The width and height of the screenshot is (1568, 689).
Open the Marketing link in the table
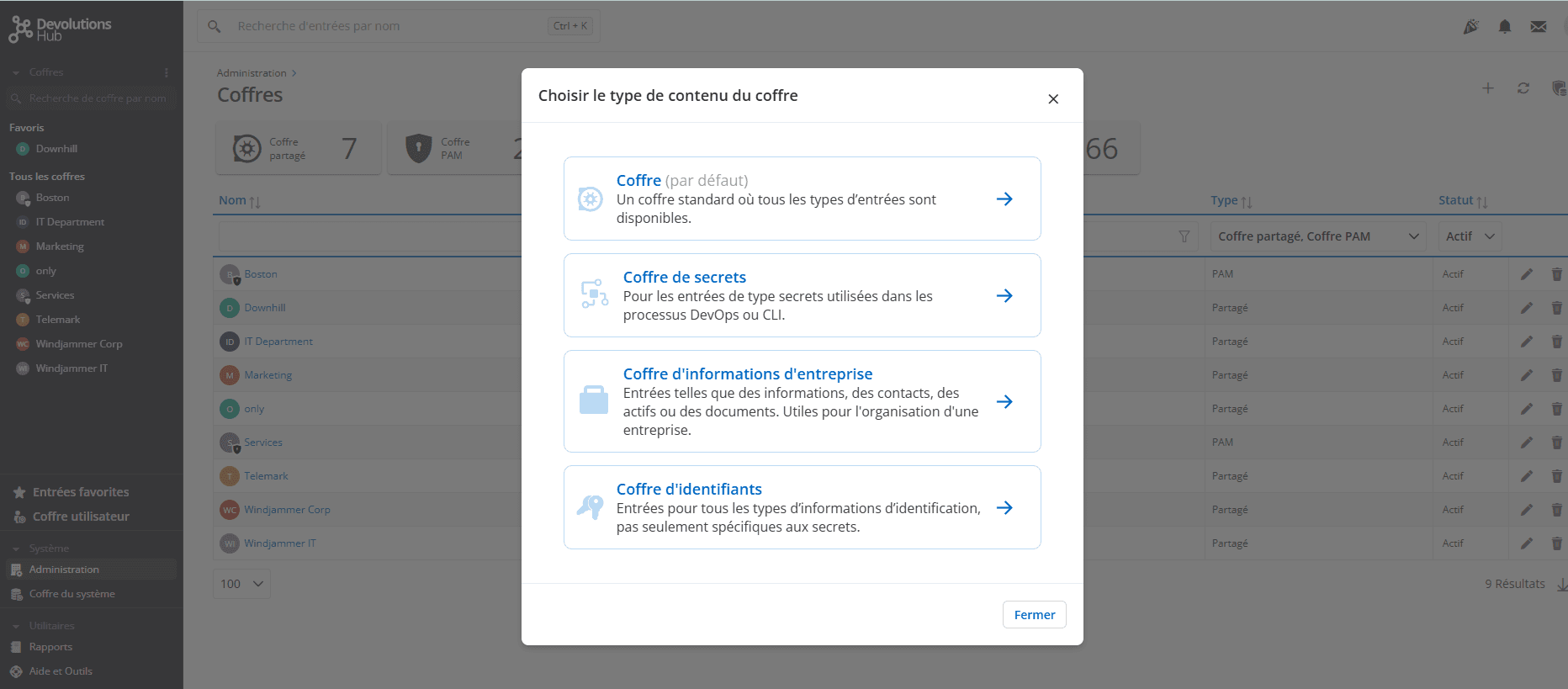pyautogui.click(x=268, y=375)
